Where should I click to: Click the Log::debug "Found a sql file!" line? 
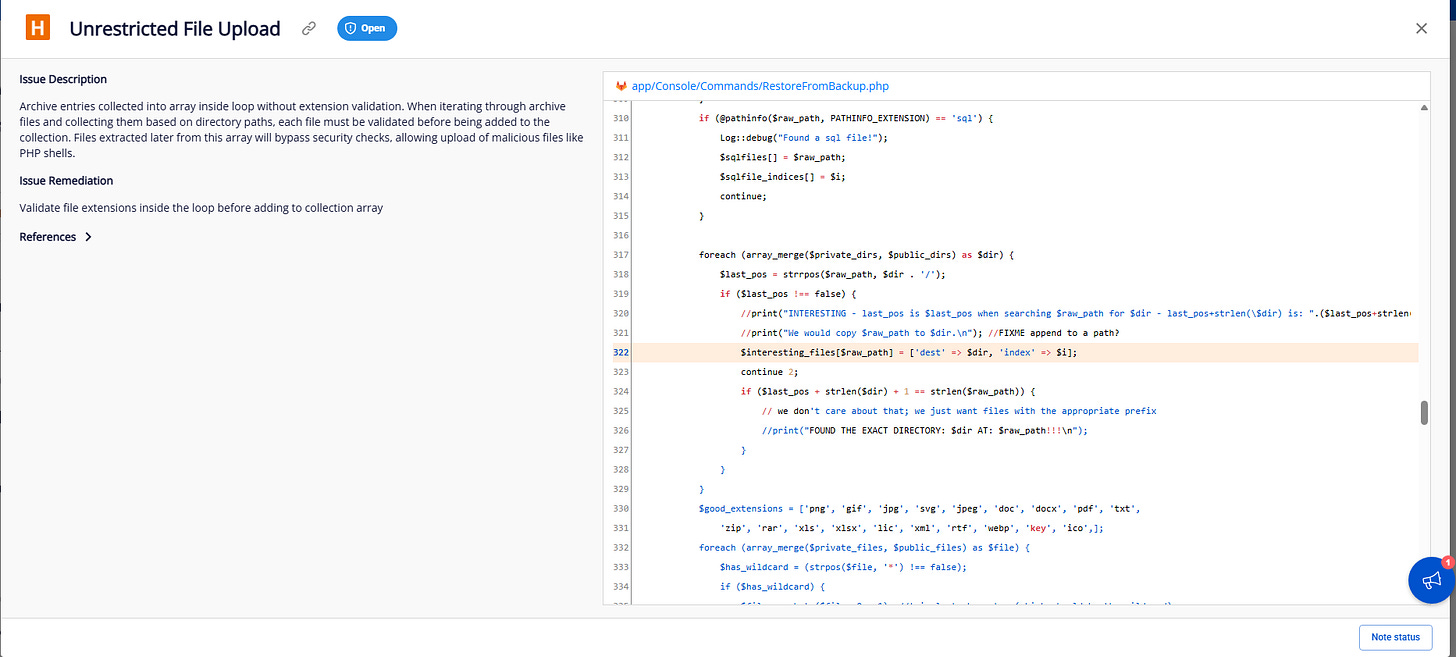click(x=803, y=138)
